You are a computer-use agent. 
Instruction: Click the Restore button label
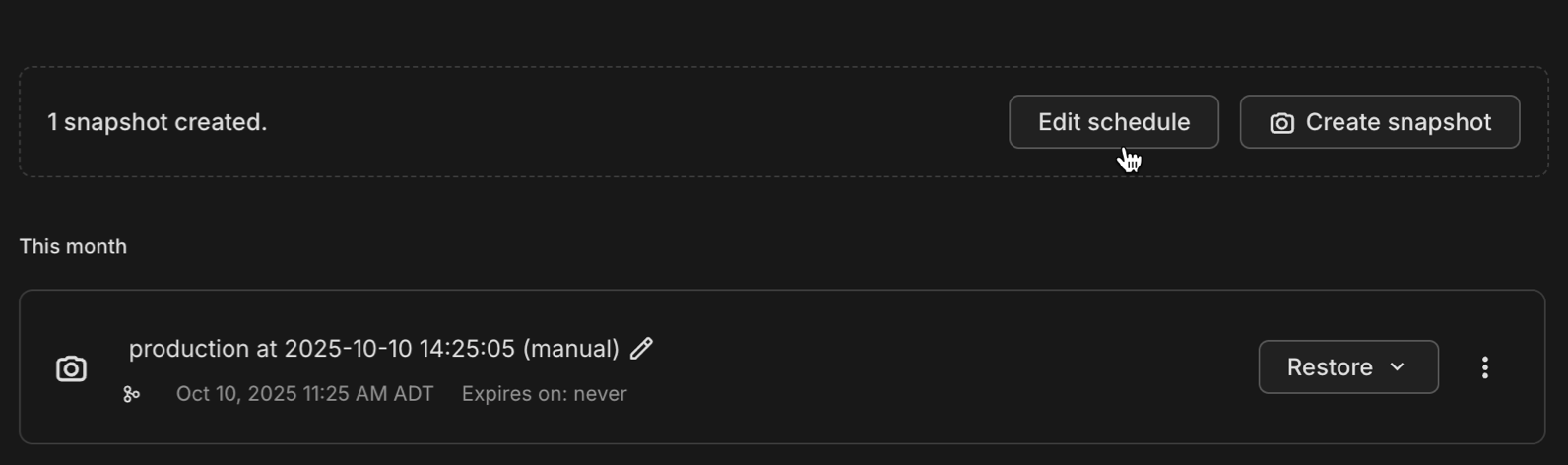(1330, 367)
